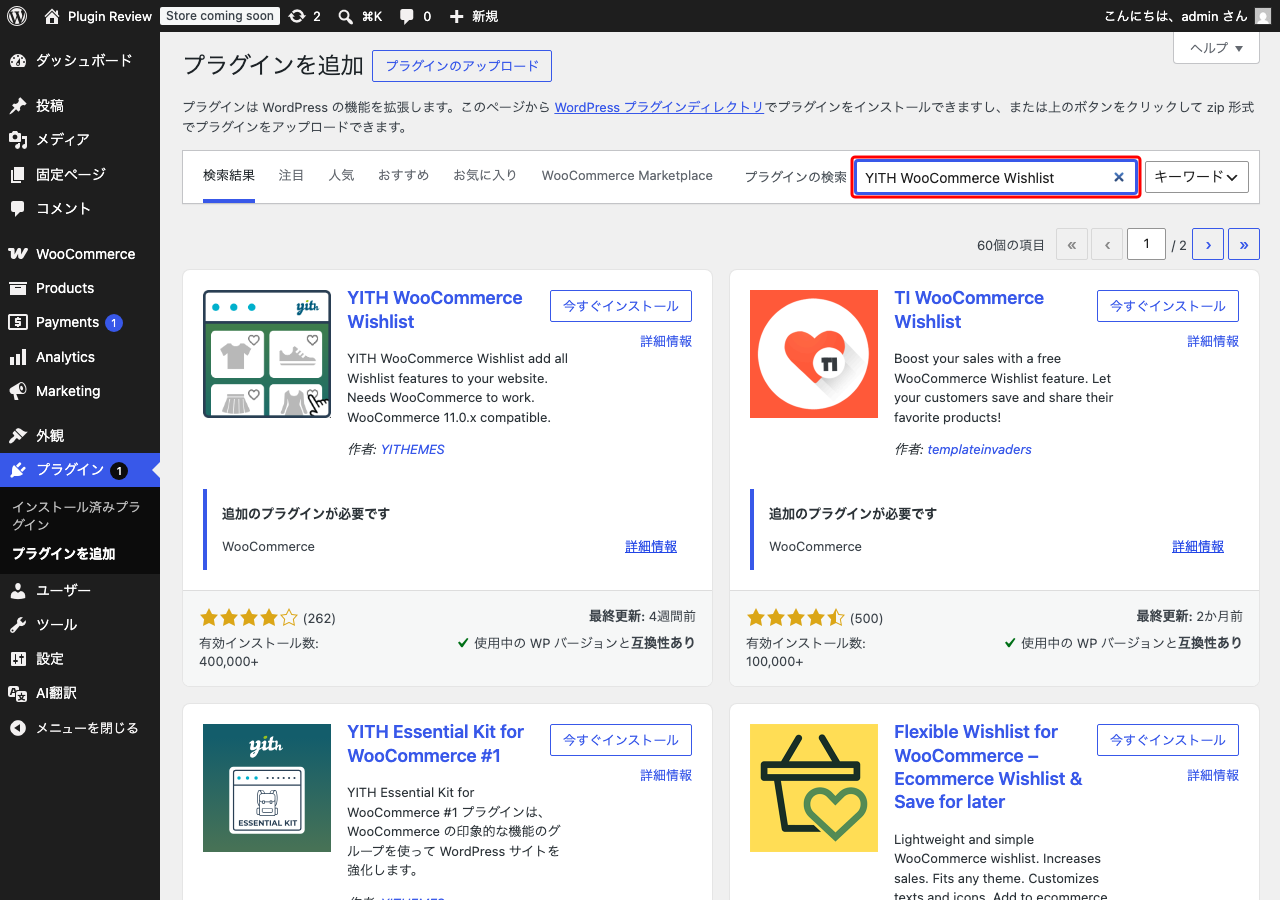Collapse the sidebar with メニューを閉じる
The height and width of the screenshot is (900, 1280).
tap(80, 728)
